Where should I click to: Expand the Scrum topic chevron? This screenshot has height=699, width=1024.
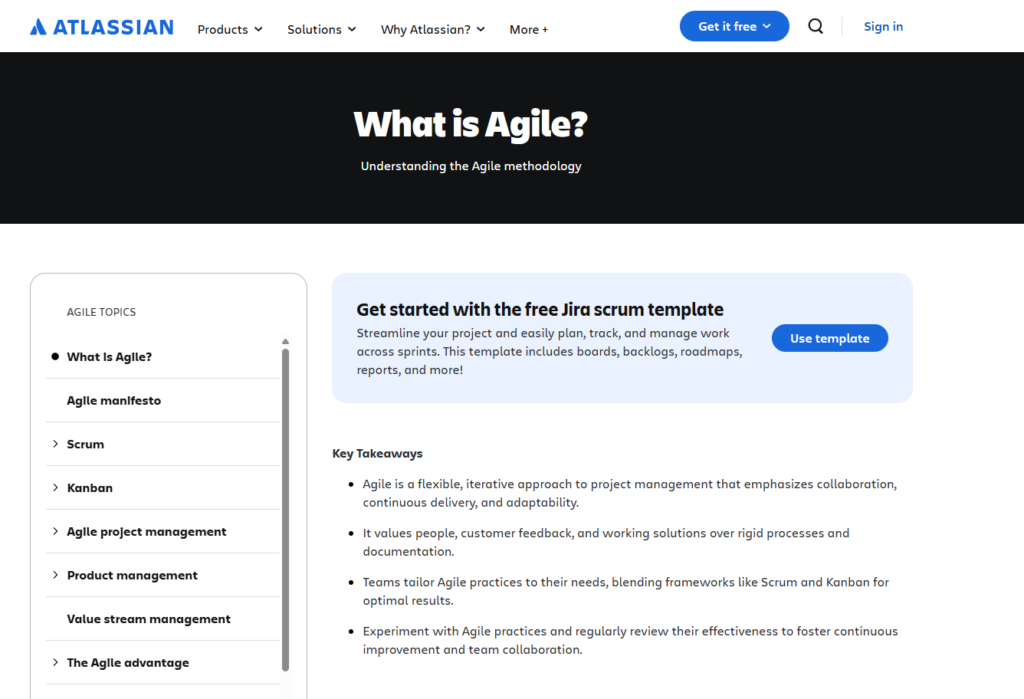point(55,444)
